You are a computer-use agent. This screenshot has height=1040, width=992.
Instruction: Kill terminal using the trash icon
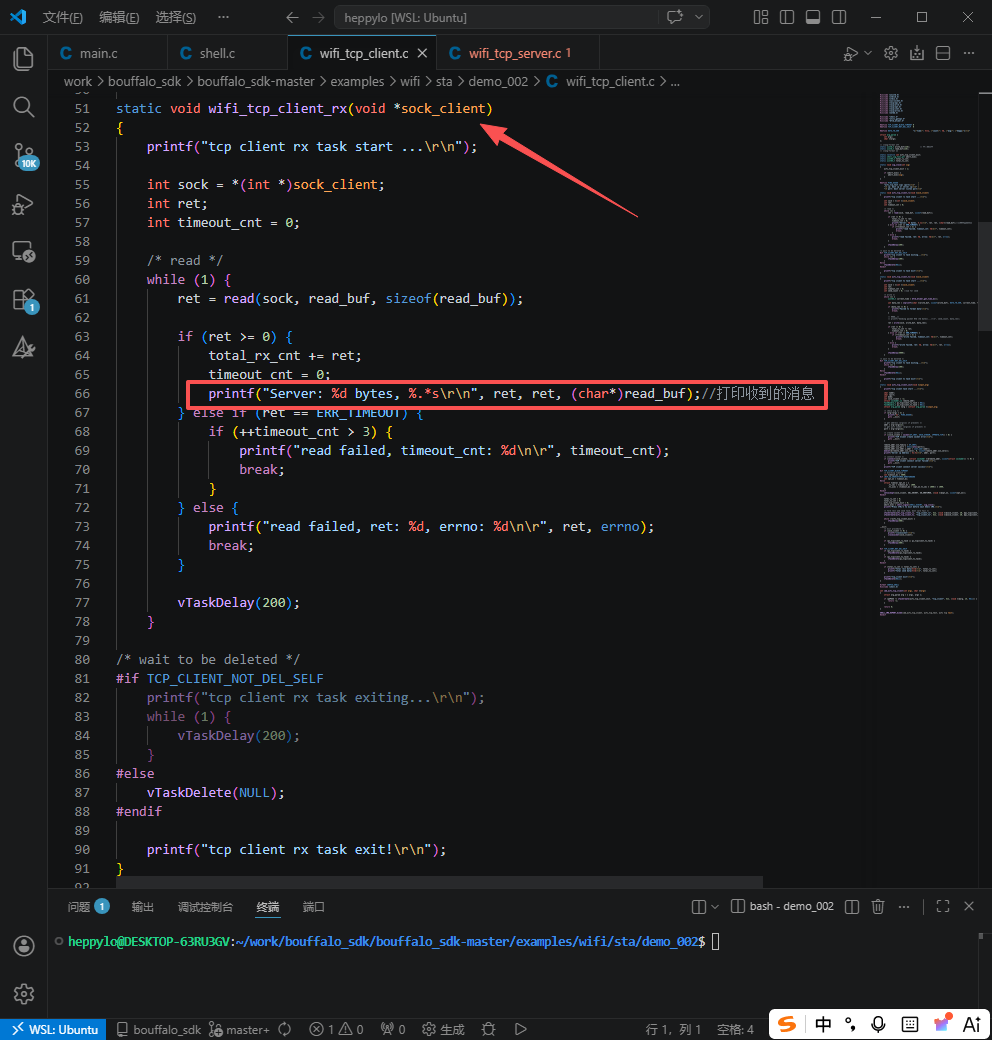(878, 907)
